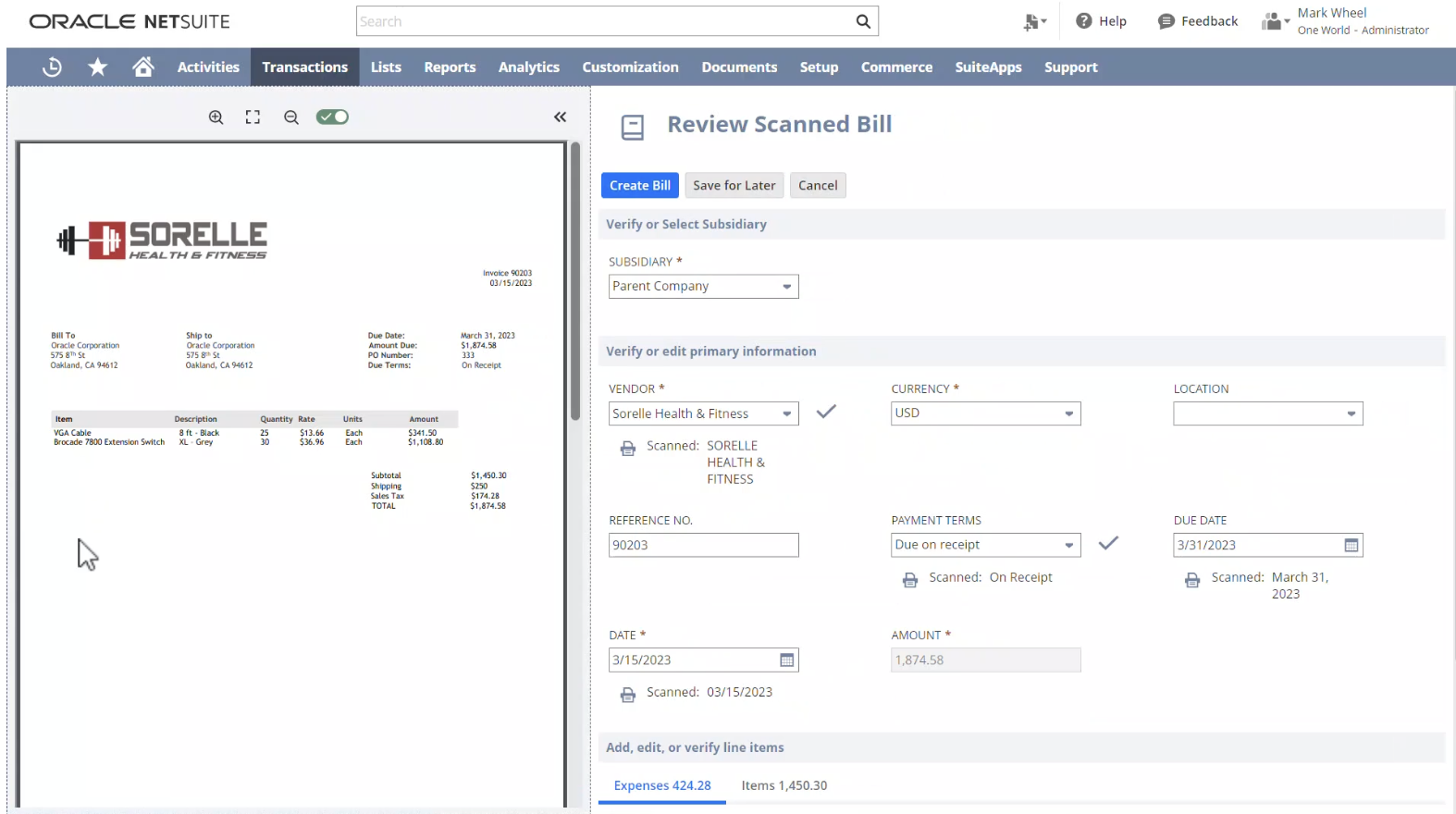The height and width of the screenshot is (814, 1456).
Task: Click the scanned due date printer icon
Action: pyautogui.click(x=1192, y=580)
